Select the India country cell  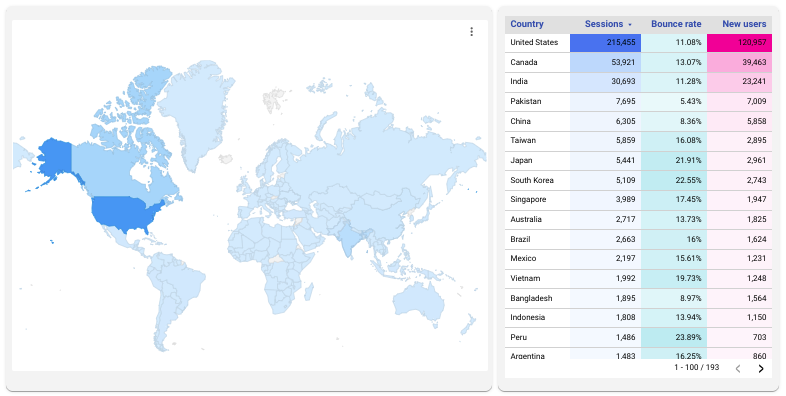(537, 82)
